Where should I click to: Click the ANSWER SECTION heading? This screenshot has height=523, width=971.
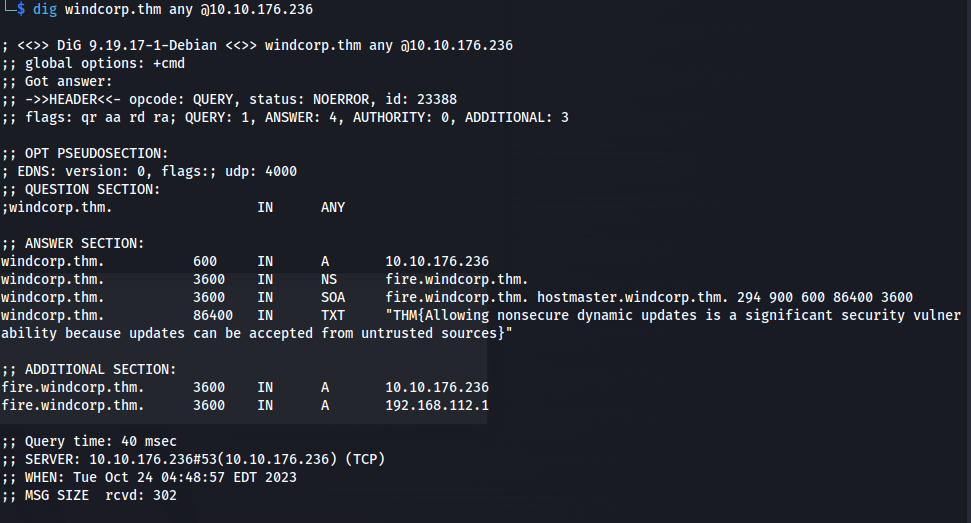(x=84, y=243)
